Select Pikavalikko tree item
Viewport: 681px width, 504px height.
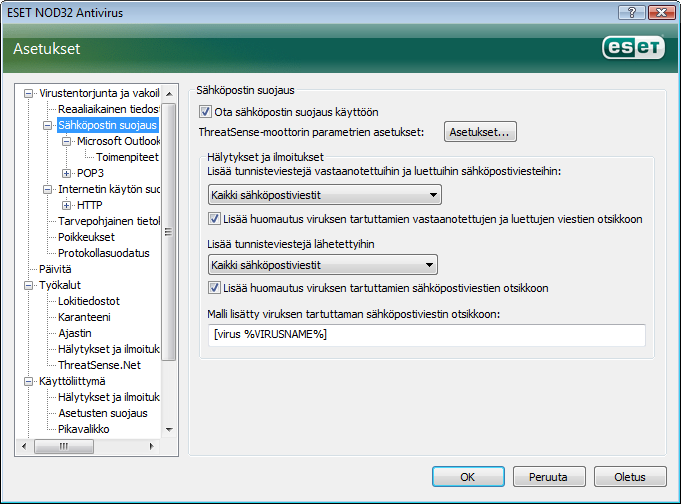pyautogui.click(x=84, y=429)
